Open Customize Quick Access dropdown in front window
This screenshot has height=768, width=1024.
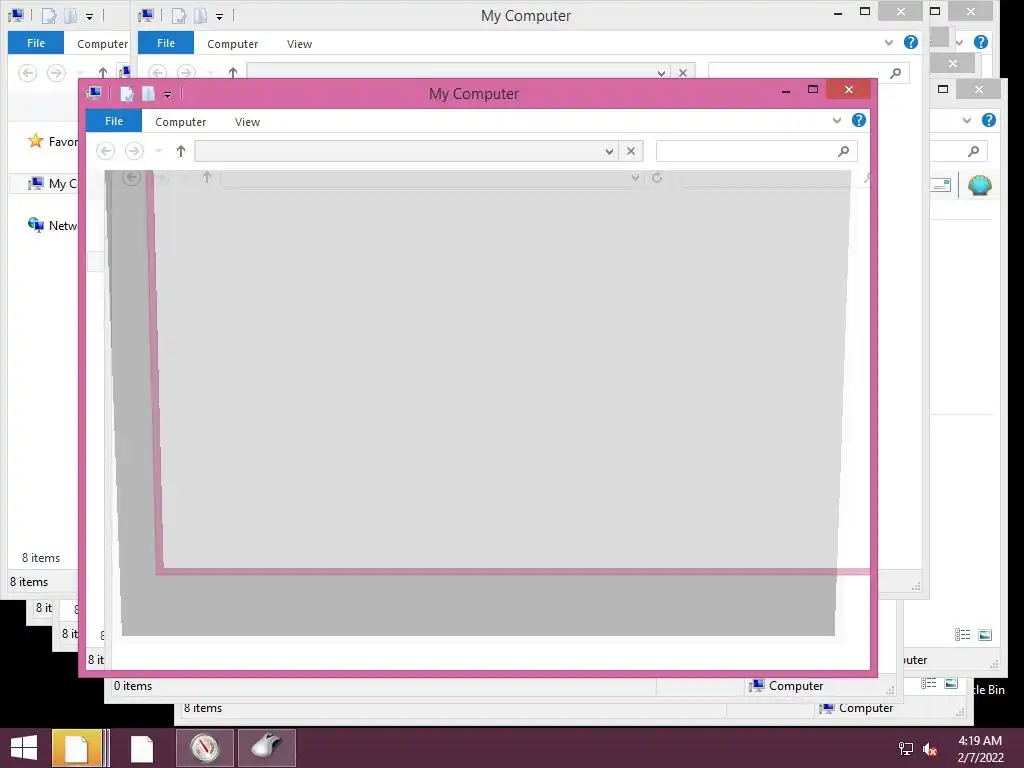167,95
